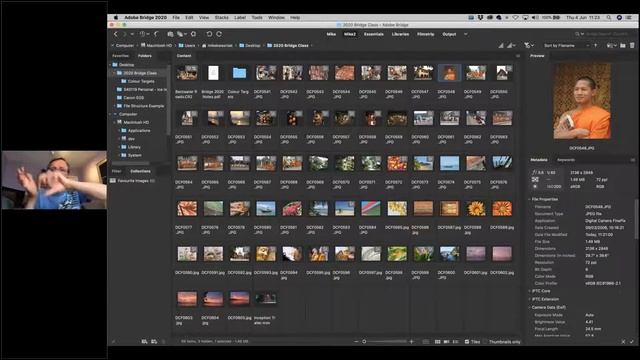Open the Folders panel tab

coord(144,56)
